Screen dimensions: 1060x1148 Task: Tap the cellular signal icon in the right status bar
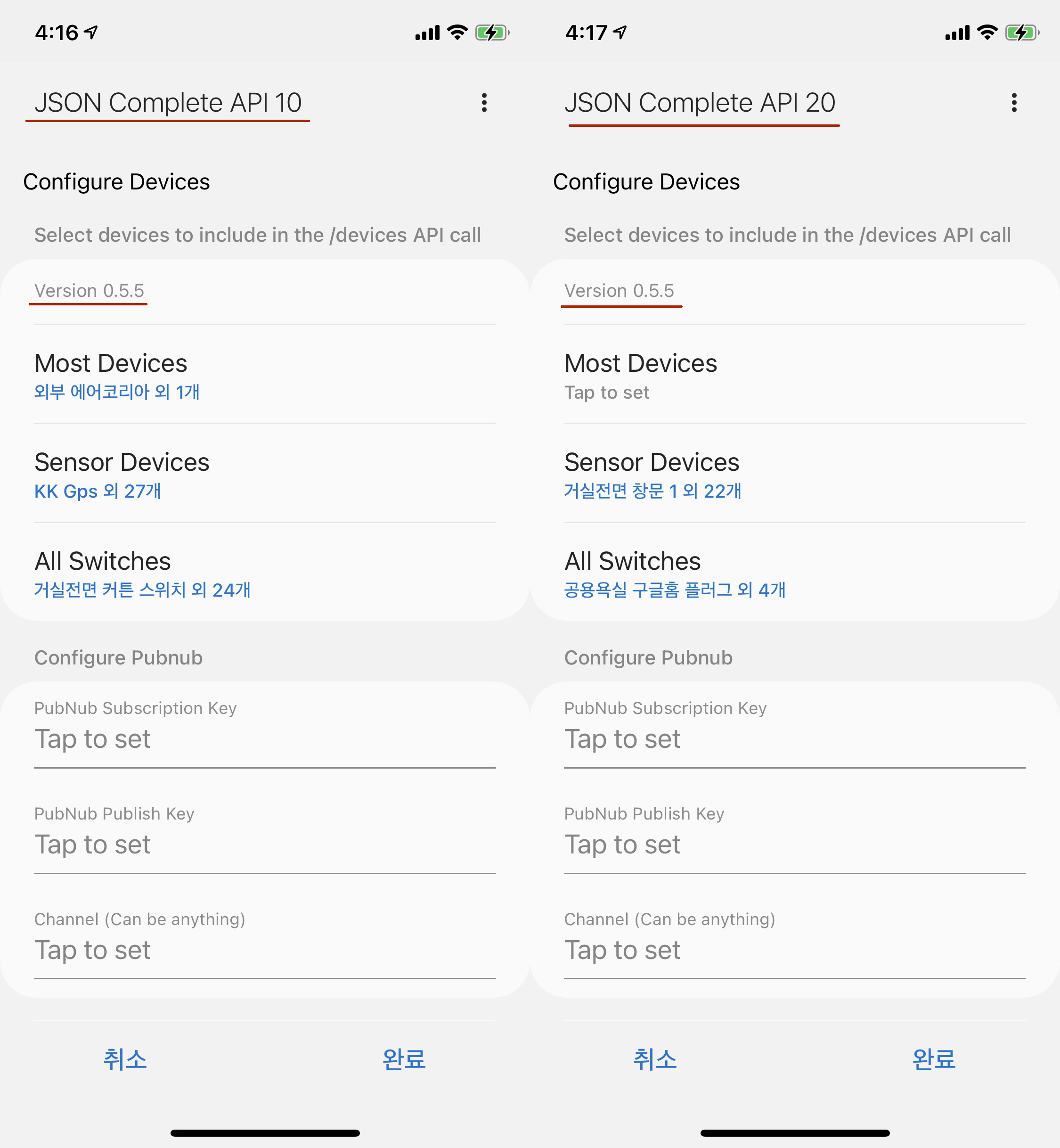click(x=957, y=33)
